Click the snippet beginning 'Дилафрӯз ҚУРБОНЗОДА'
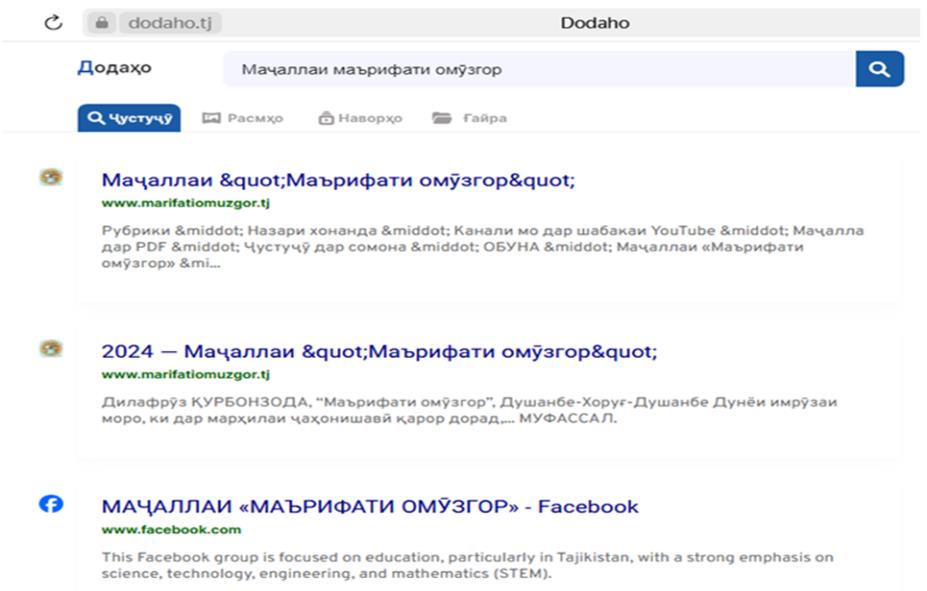The height and width of the screenshot is (591, 927). tap(469, 410)
